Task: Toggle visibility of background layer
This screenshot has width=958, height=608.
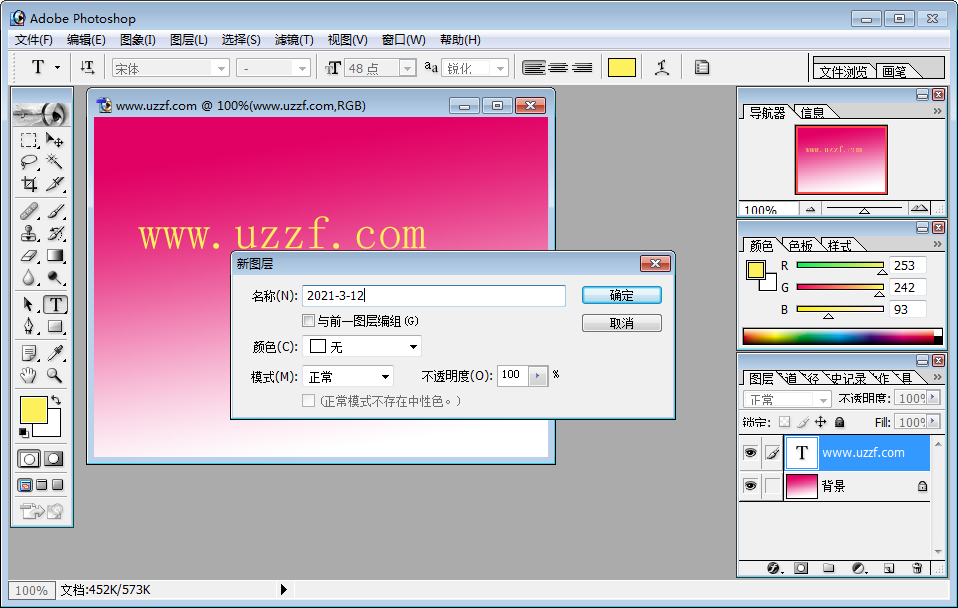Action: pos(750,486)
